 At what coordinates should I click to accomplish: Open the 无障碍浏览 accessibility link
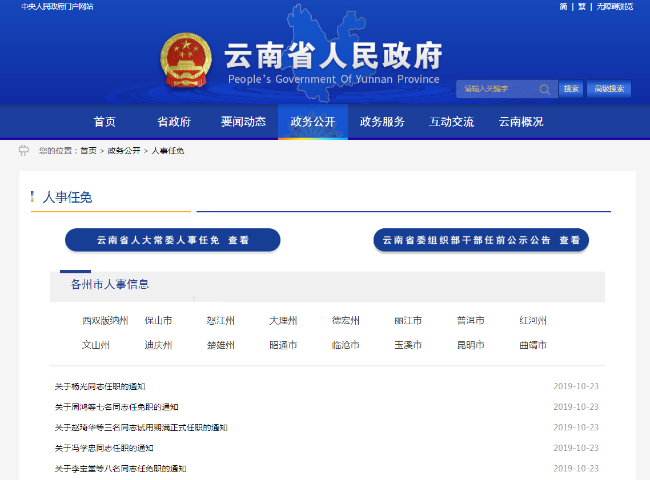click(614, 6)
